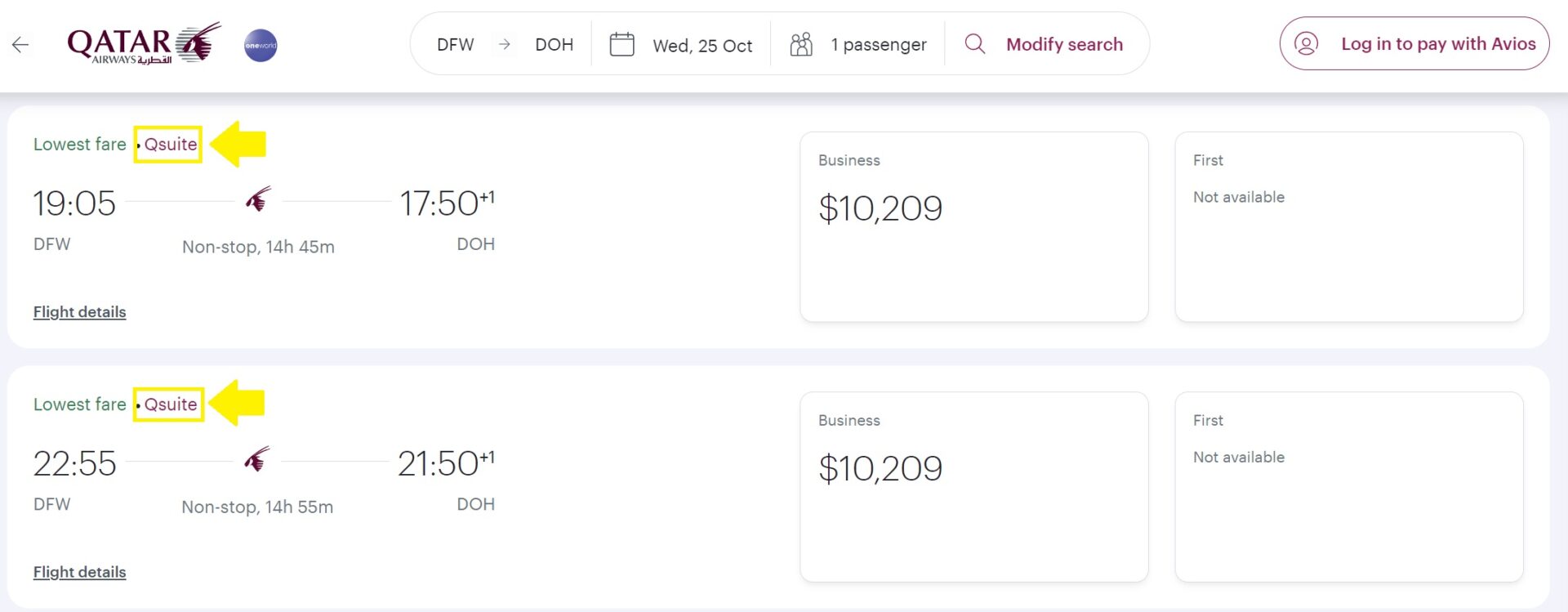The height and width of the screenshot is (612, 1568).
Task: Click the user profile icon in the login button
Action: coord(1307,43)
